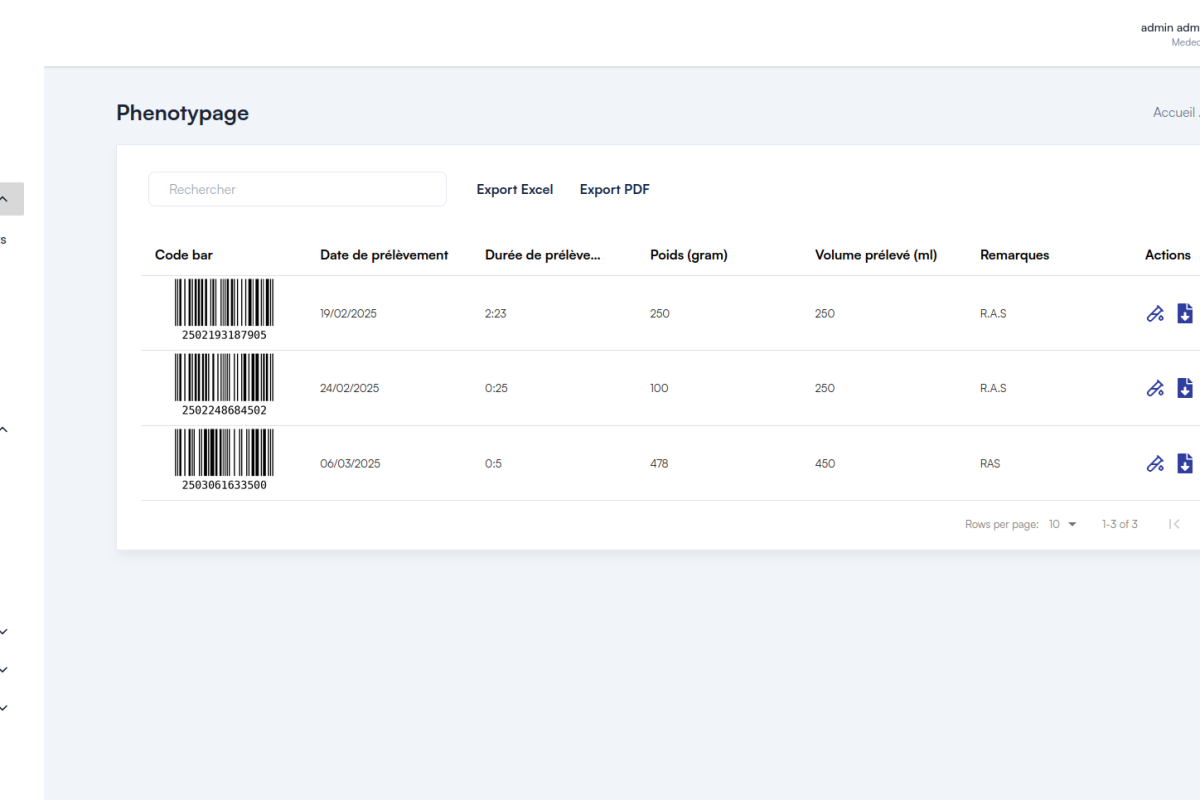Viewport: 1200px width, 800px height.
Task: Click the download file icon for barcode 2502193187905
Action: tap(1185, 314)
